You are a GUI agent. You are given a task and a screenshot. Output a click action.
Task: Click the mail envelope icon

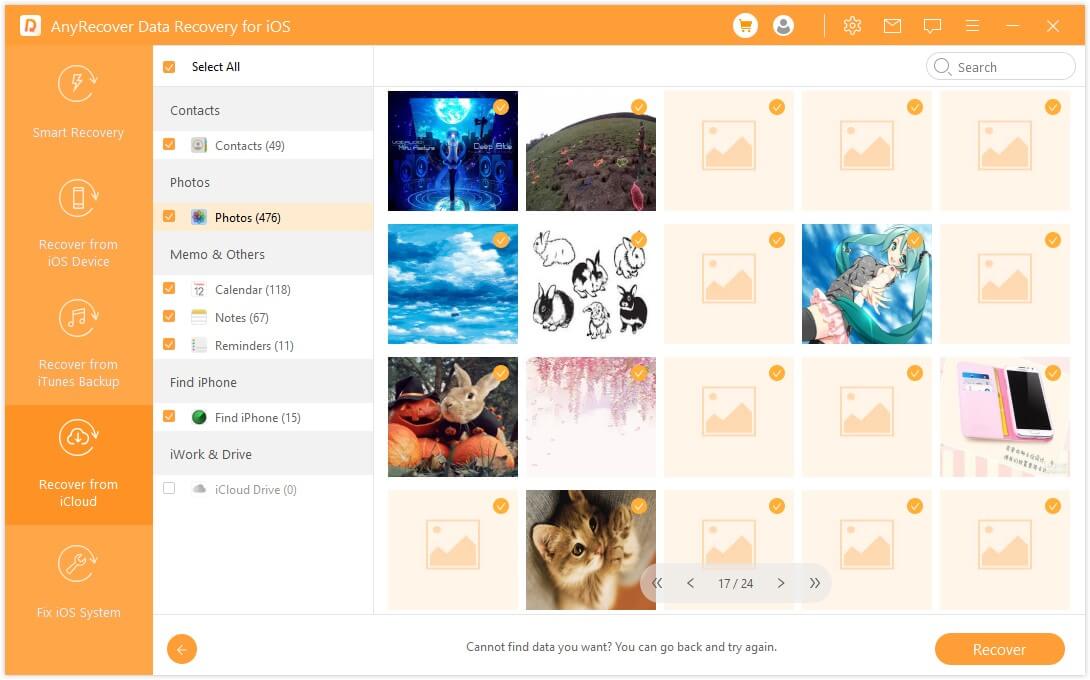click(892, 26)
